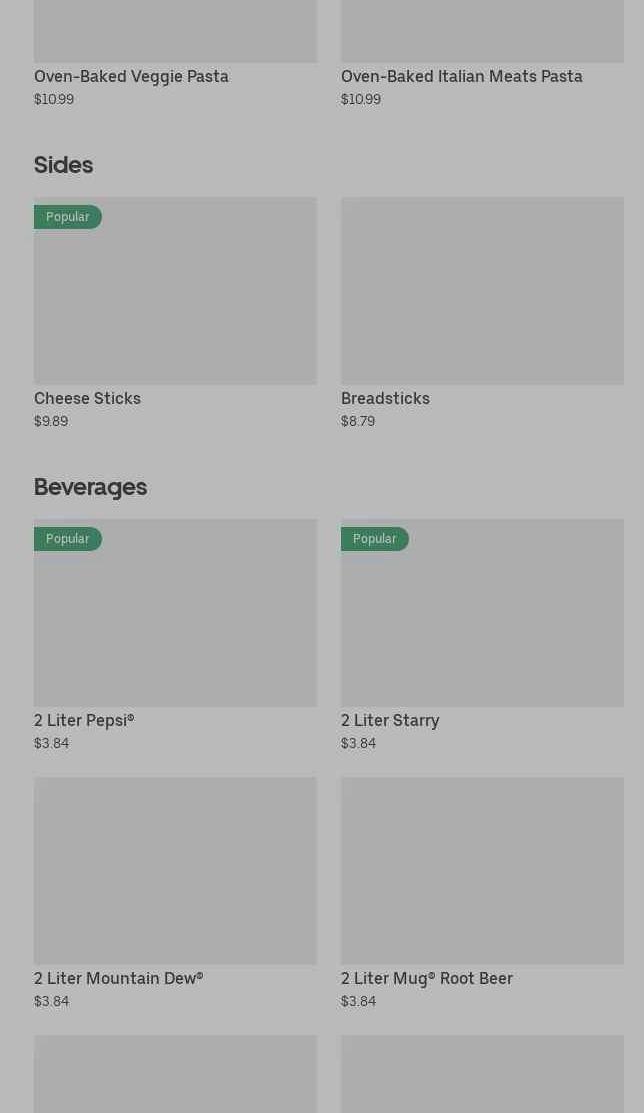This screenshot has width=644, height=1113.
Task: Click the Popular badge on Cheese Sticks
Action: [x=68, y=216]
